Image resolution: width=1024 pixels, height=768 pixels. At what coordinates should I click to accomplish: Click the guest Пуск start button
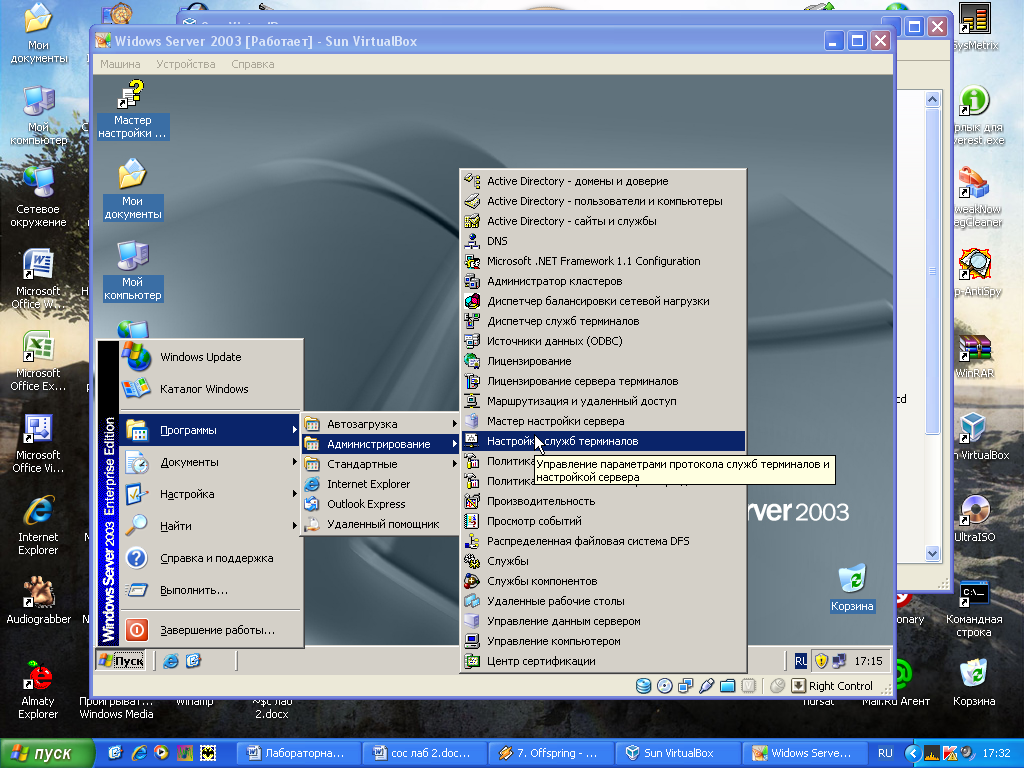(121, 661)
